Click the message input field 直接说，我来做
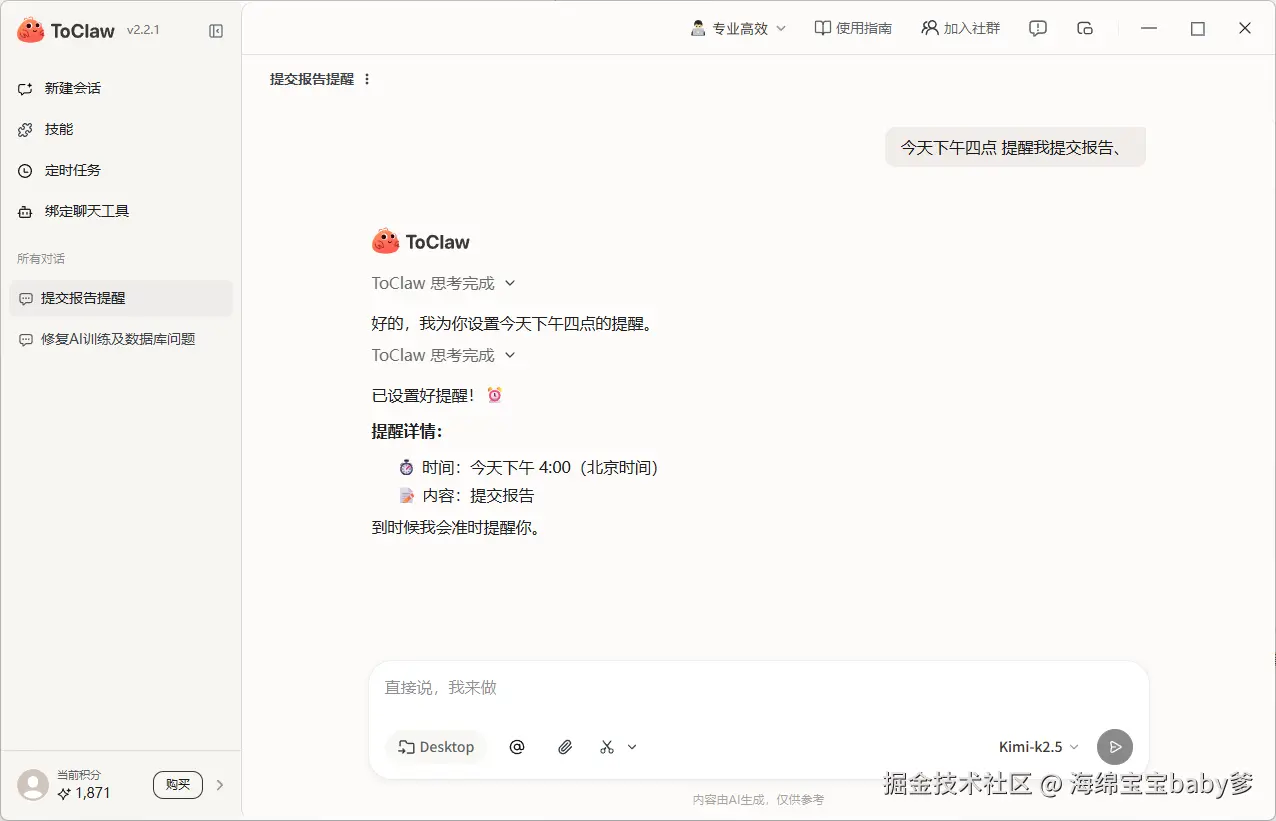The image size is (1276, 821). coord(758,688)
